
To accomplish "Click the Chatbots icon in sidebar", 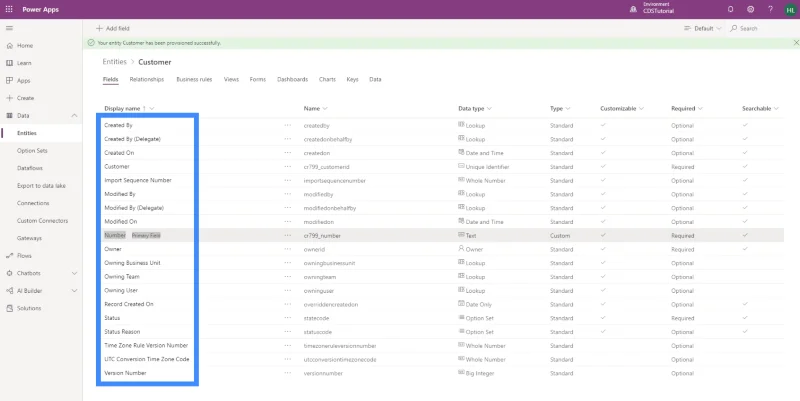I will click(x=9, y=273).
